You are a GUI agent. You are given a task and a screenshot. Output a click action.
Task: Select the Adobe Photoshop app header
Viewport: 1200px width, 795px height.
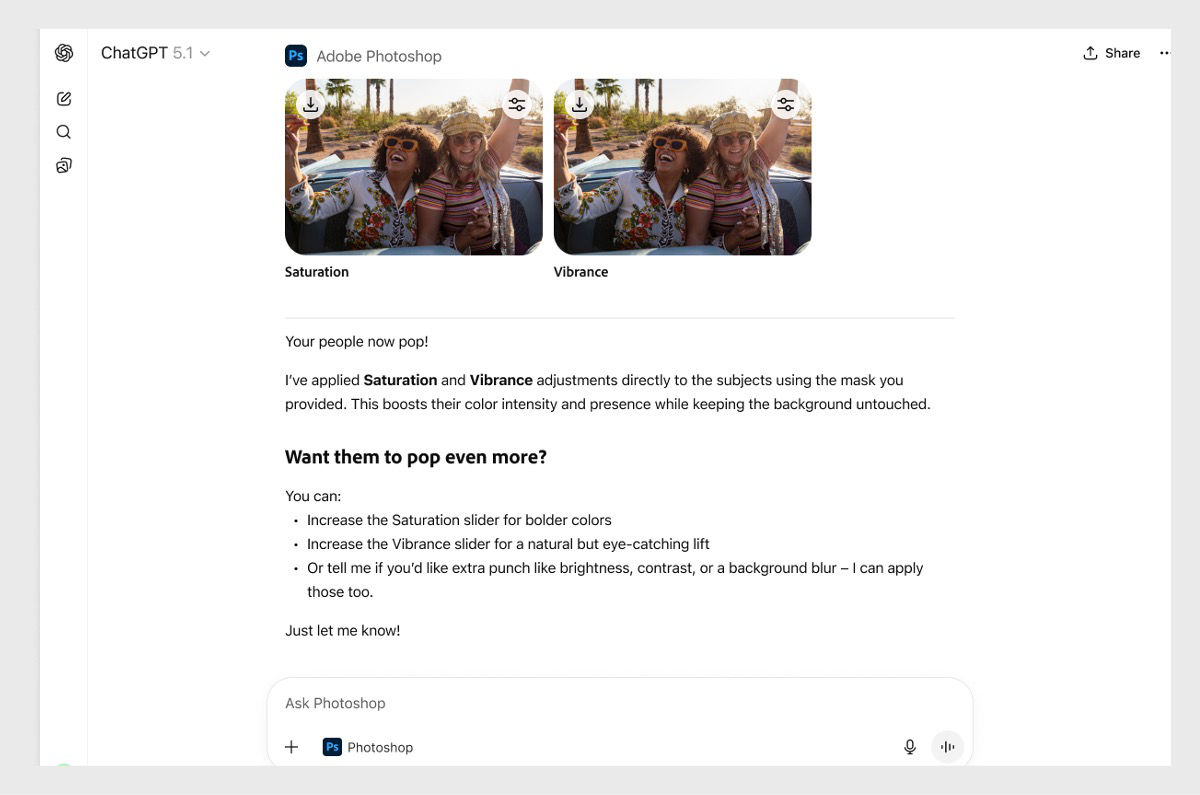pos(378,56)
